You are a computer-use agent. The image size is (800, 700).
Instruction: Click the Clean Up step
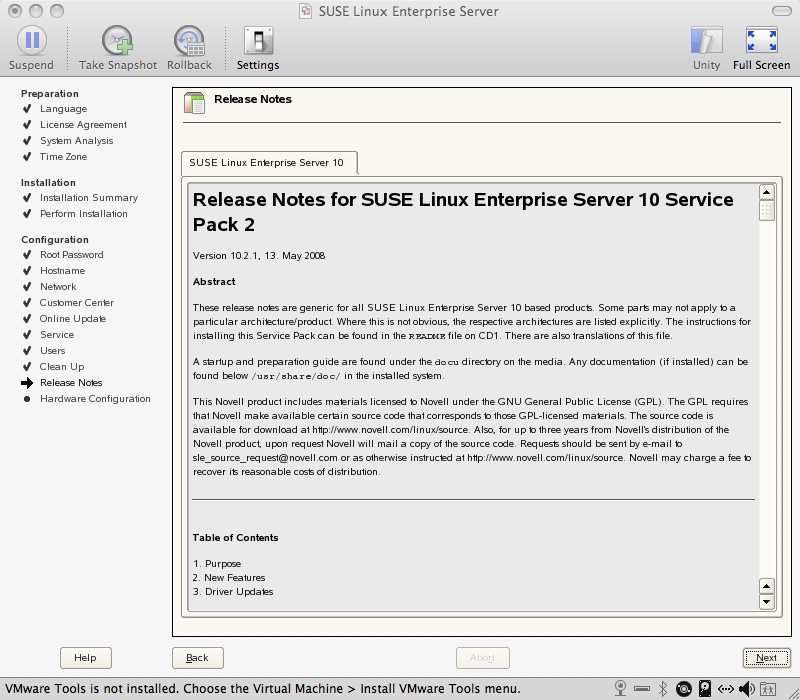click(62, 366)
